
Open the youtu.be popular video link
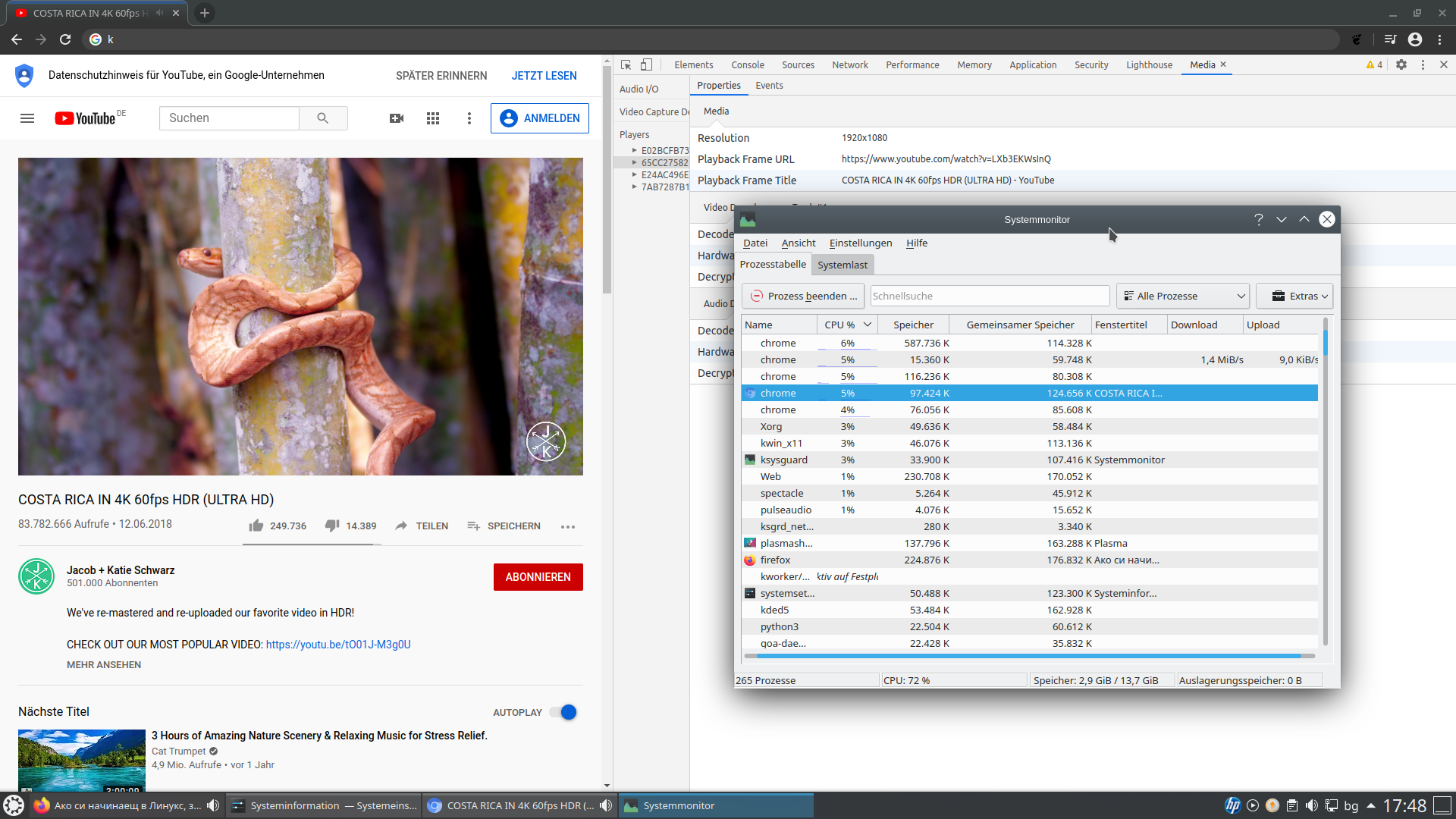coord(338,645)
